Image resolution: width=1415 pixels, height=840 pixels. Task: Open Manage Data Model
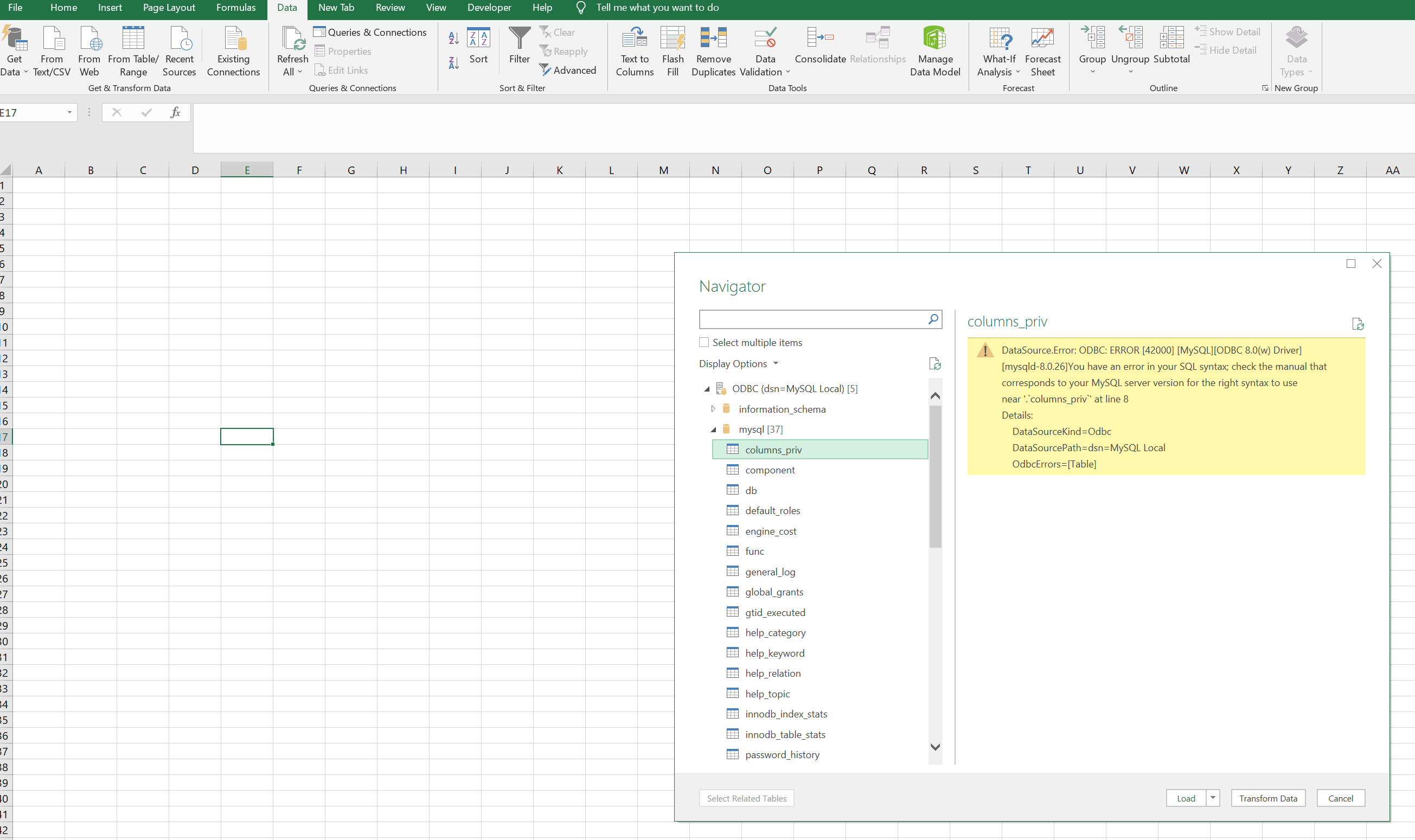pos(935,51)
